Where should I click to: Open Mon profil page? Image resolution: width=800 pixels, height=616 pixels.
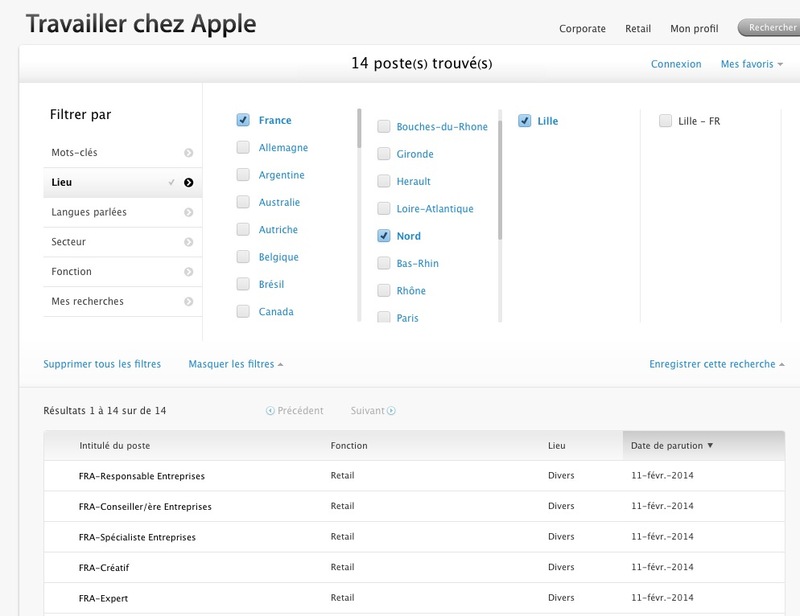(x=694, y=29)
